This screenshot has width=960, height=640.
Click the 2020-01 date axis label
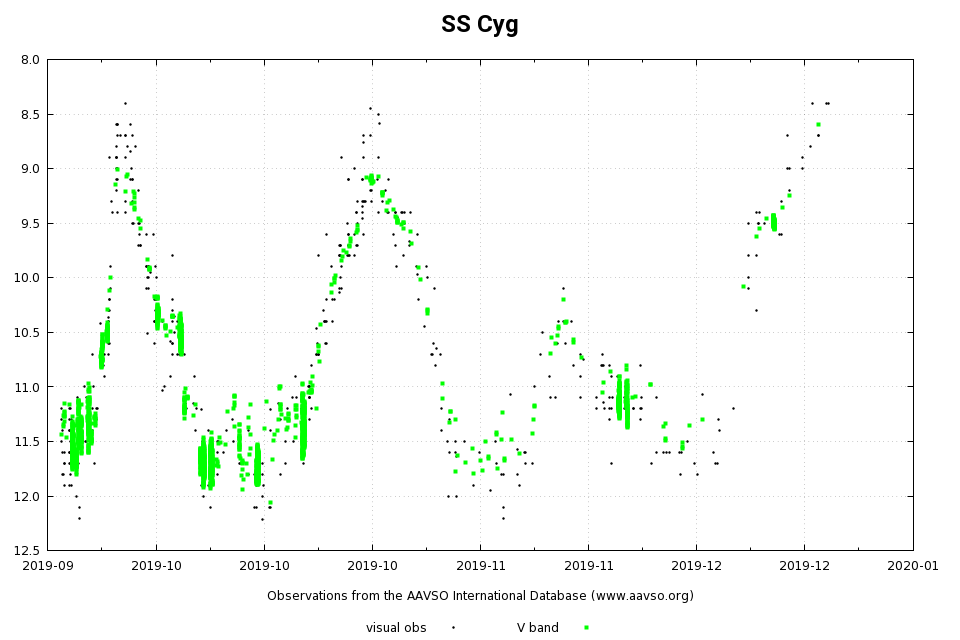pyautogui.click(x=913, y=565)
